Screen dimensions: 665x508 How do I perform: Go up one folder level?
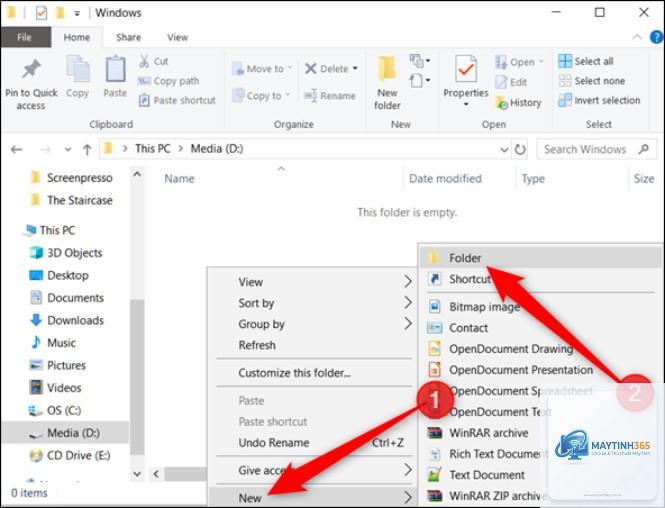(87, 149)
